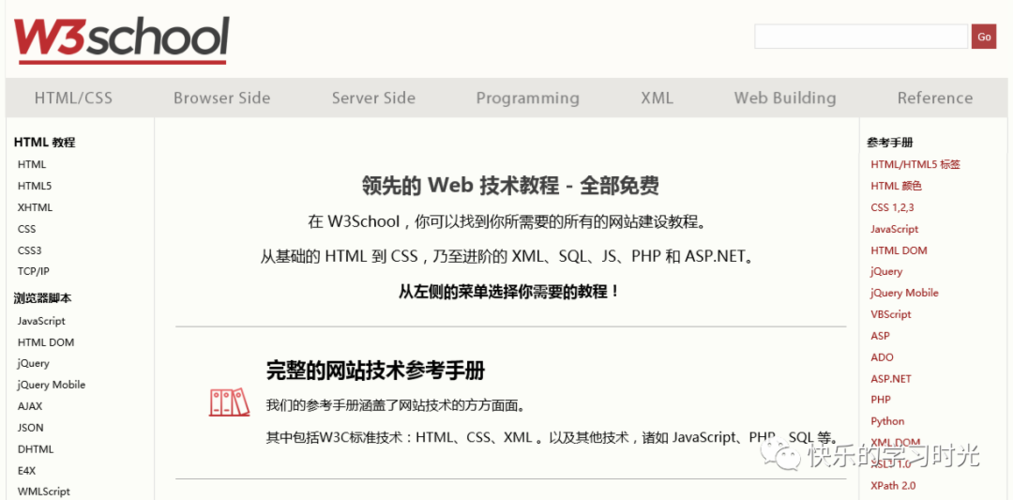Click the 浏览器脚本 sidebar heading
The image size is (1013, 500).
click(x=43, y=298)
